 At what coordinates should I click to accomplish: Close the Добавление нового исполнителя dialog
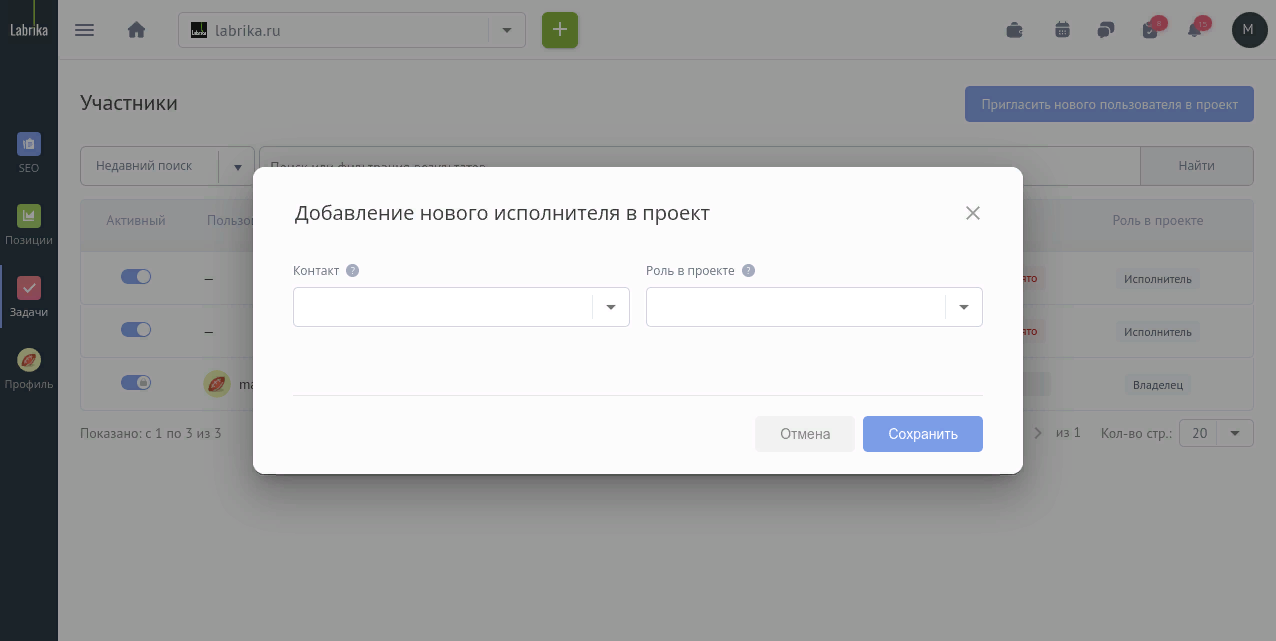pos(973,213)
